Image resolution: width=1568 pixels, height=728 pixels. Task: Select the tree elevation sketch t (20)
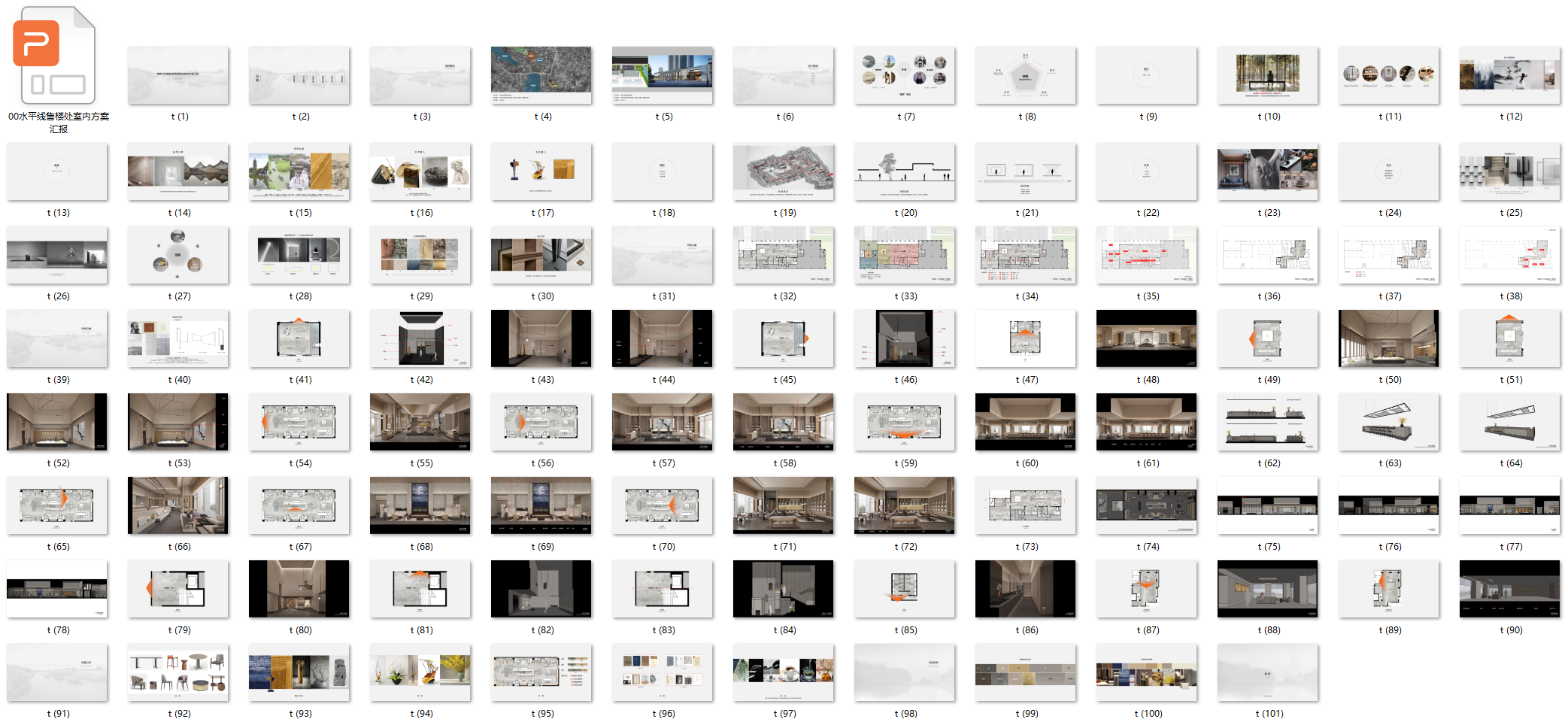[x=904, y=171]
